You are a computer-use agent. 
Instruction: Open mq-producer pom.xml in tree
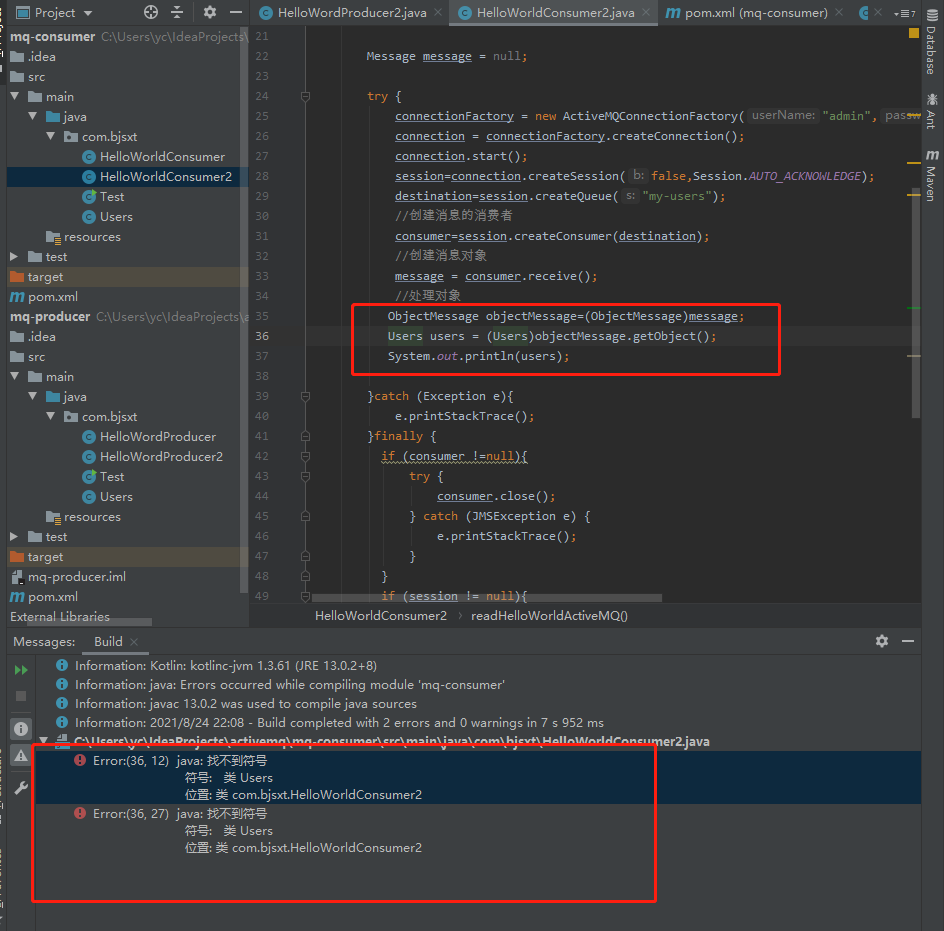[52, 596]
